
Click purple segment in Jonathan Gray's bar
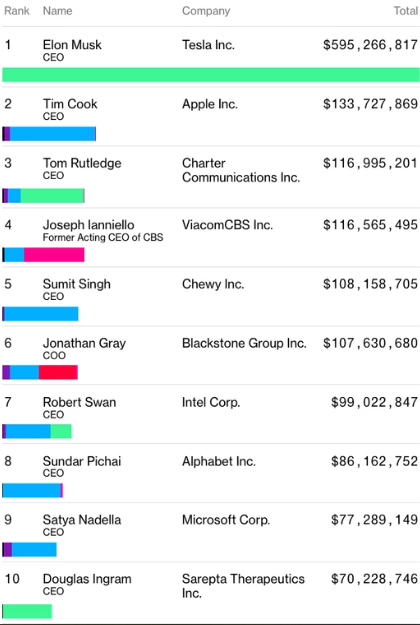tap(6, 372)
